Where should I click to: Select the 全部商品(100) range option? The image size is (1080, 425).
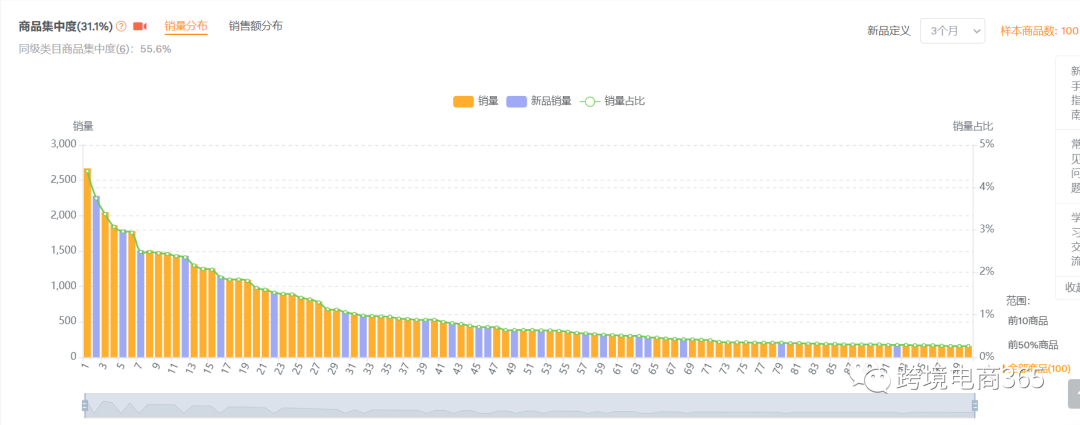[x=1041, y=369]
